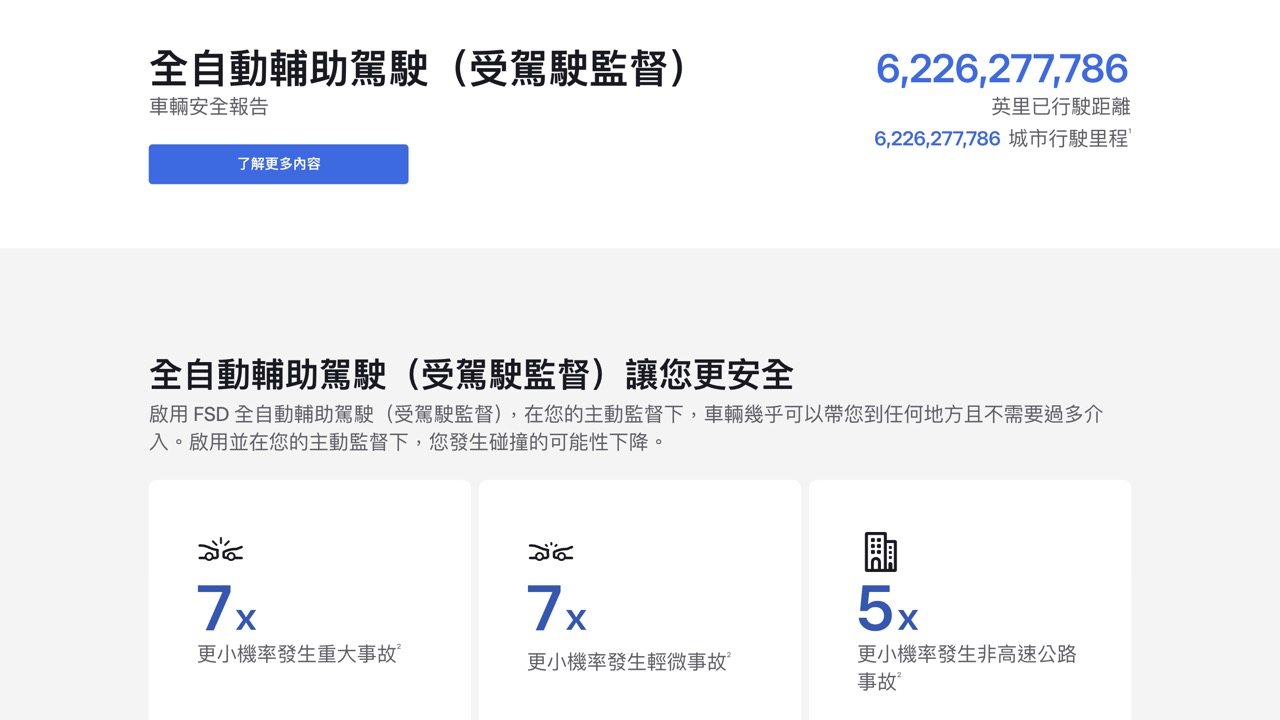Click the 5x figure in the third card
The height and width of the screenshot is (720, 1280).
click(x=887, y=608)
